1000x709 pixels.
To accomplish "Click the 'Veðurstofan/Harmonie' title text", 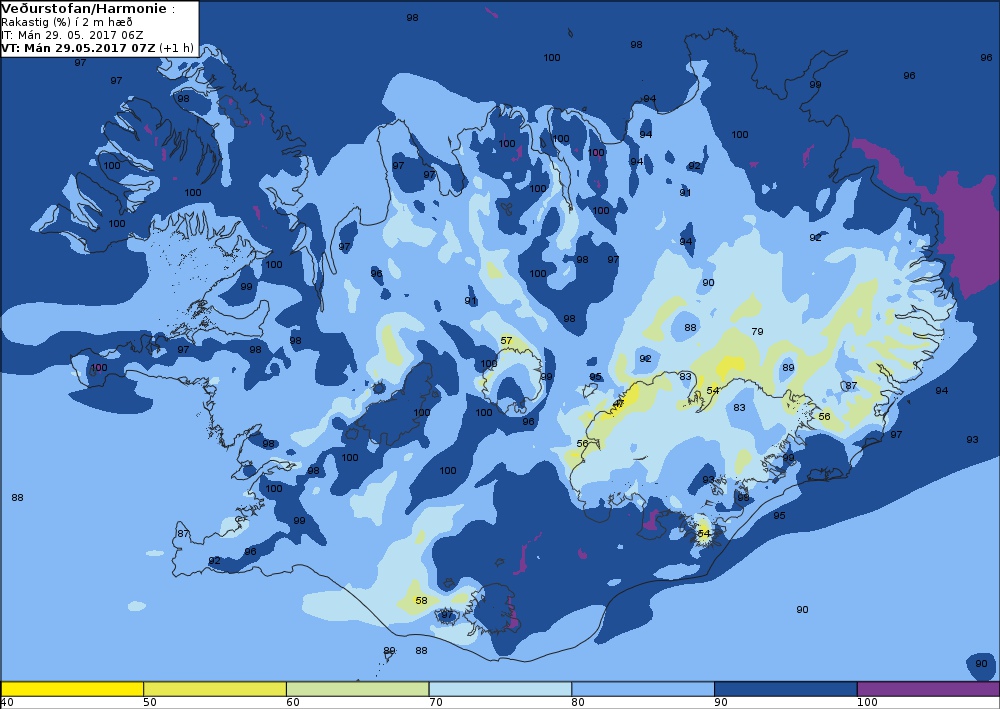I will coord(84,9).
